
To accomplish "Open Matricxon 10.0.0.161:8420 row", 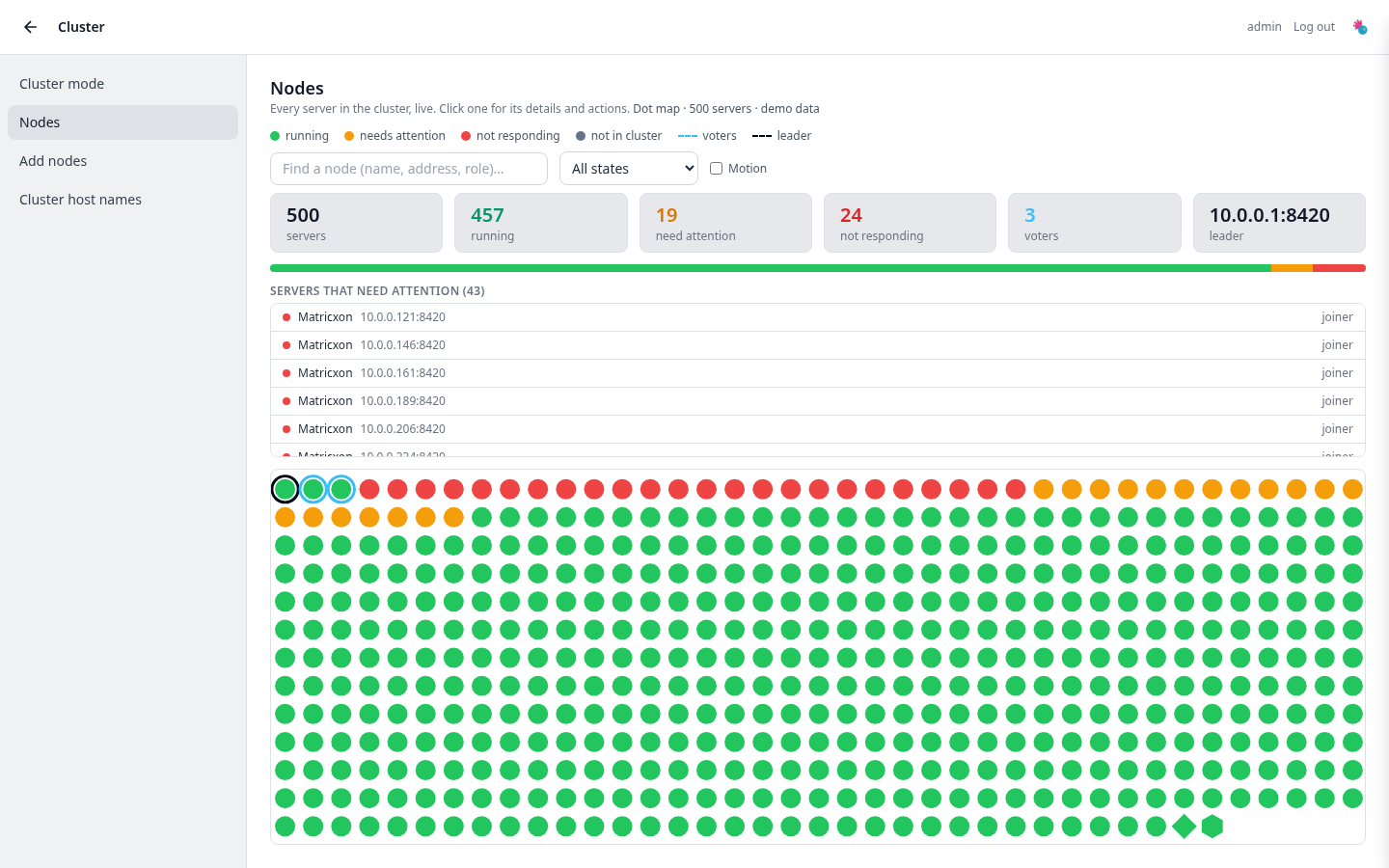I will [818, 373].
